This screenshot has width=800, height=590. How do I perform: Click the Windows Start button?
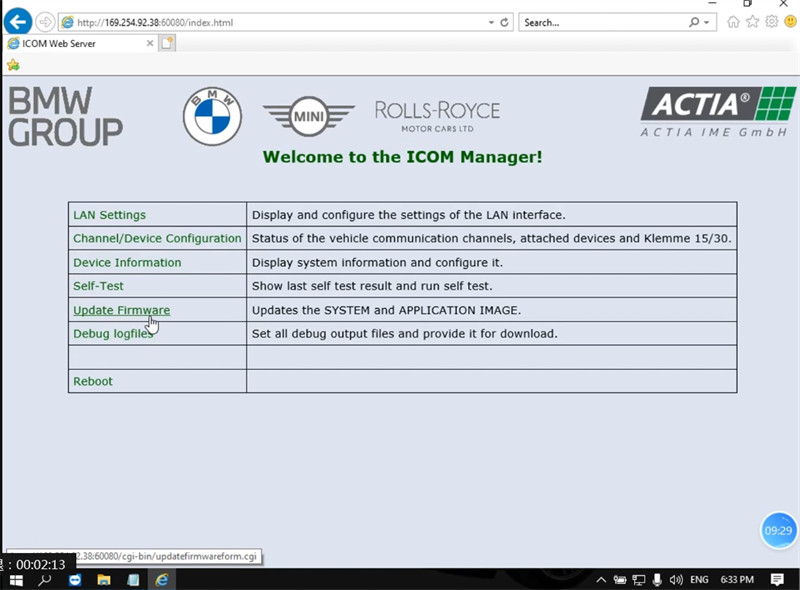16,579
